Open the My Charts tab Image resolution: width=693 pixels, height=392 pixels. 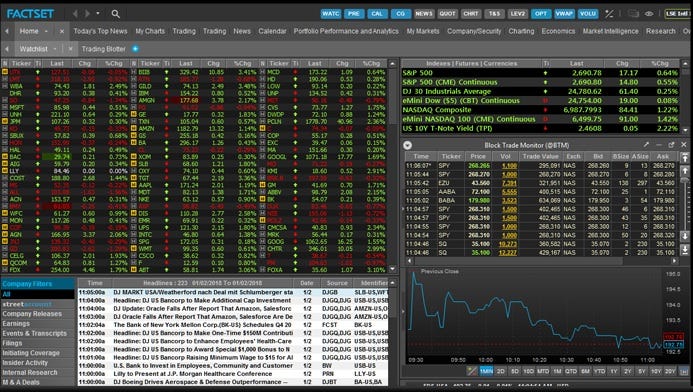point(150,31)
